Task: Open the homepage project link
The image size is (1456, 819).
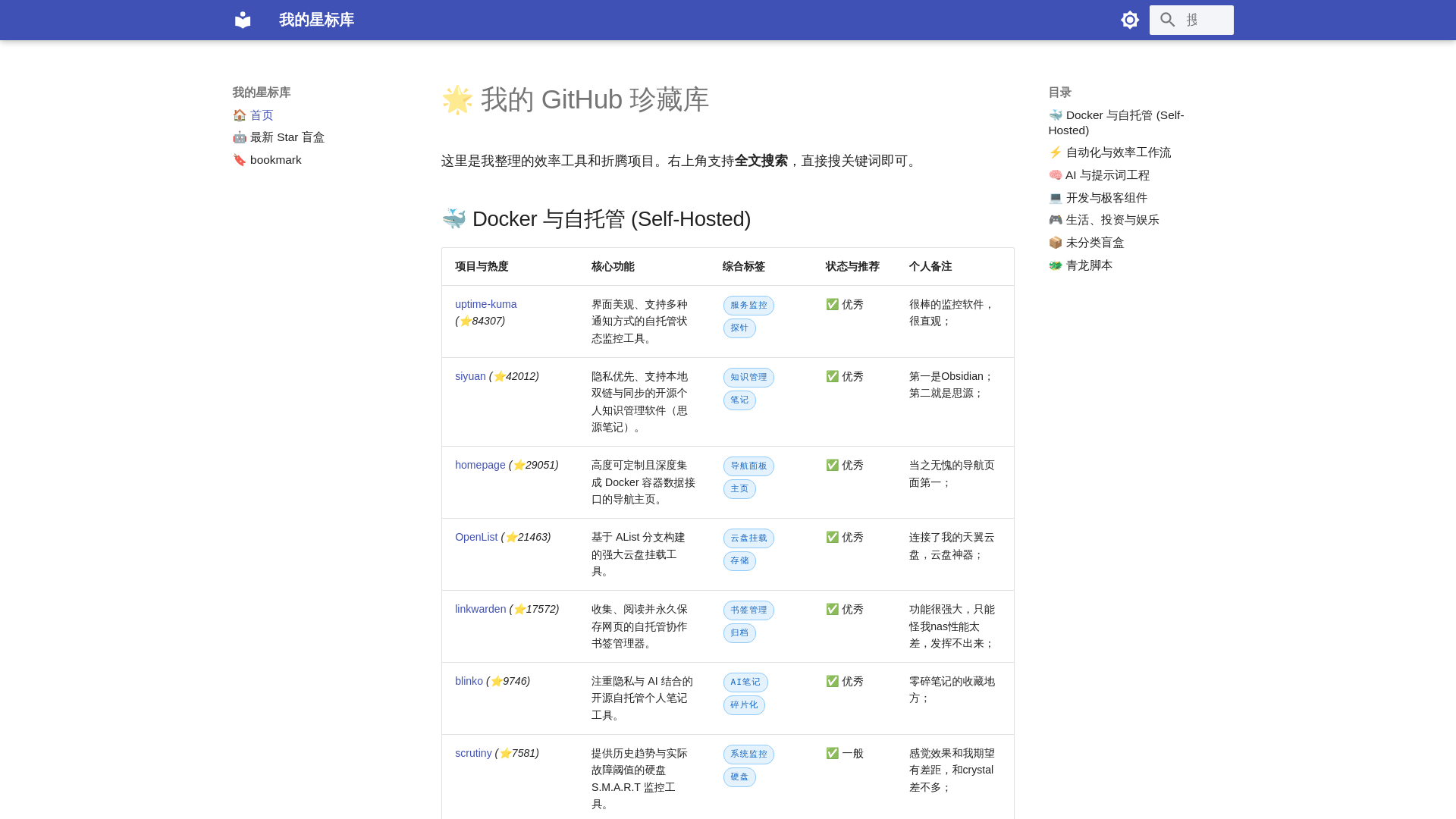Action: tap(480, 465)
